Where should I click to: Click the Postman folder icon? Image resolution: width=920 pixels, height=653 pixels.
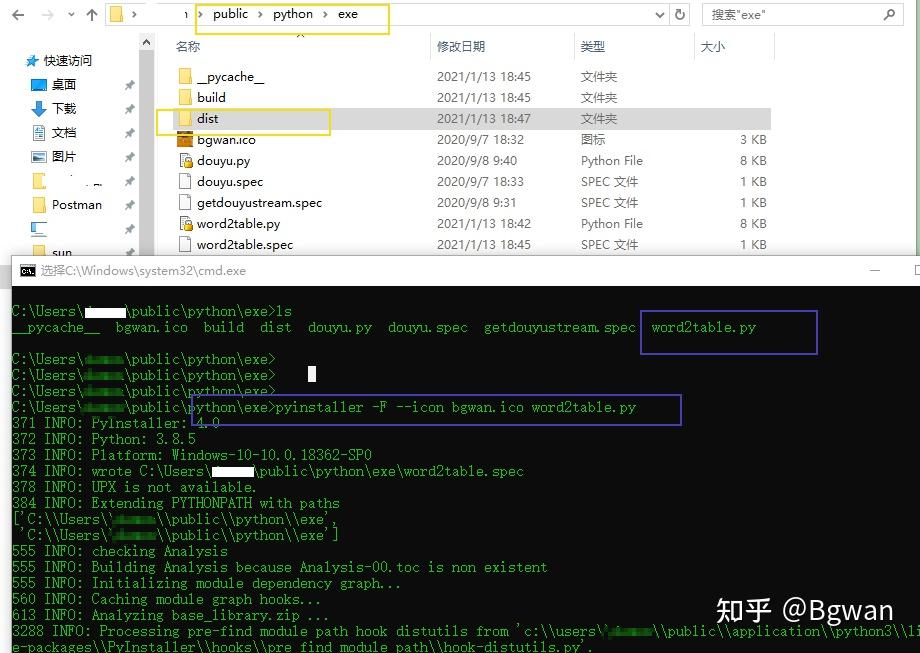point(39,205)
